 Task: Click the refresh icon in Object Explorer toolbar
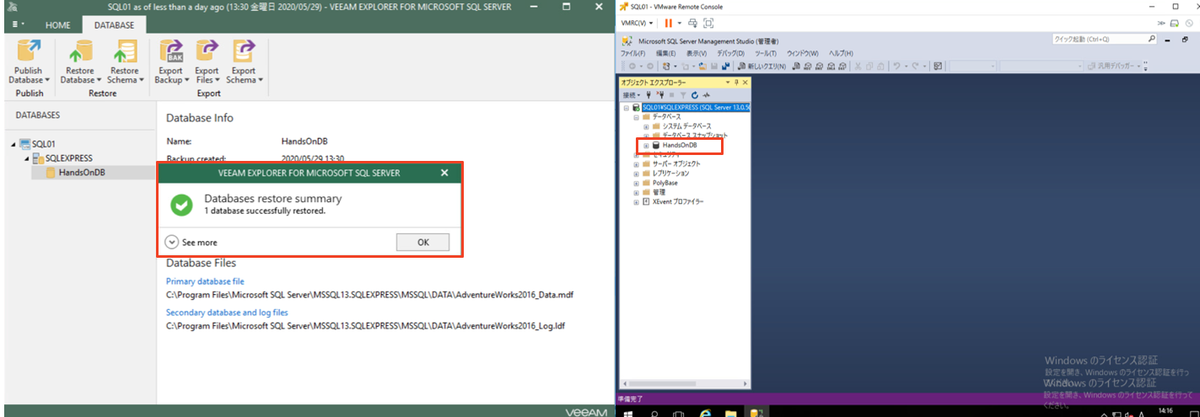(x=694, y=95)
